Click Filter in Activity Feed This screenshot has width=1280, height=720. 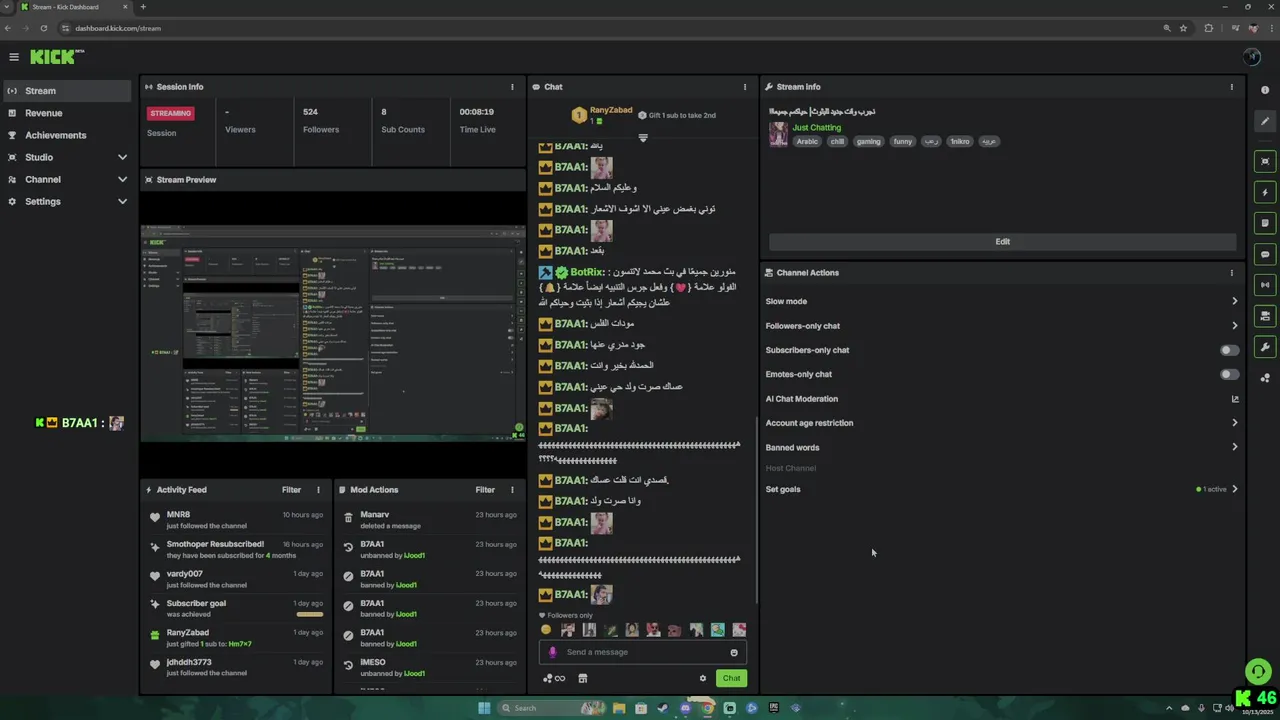click(291, 490)
